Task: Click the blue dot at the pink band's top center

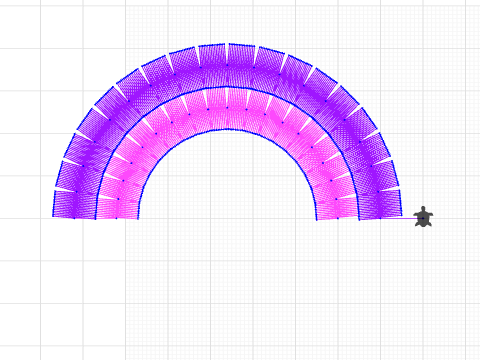Action: [227, 108]
